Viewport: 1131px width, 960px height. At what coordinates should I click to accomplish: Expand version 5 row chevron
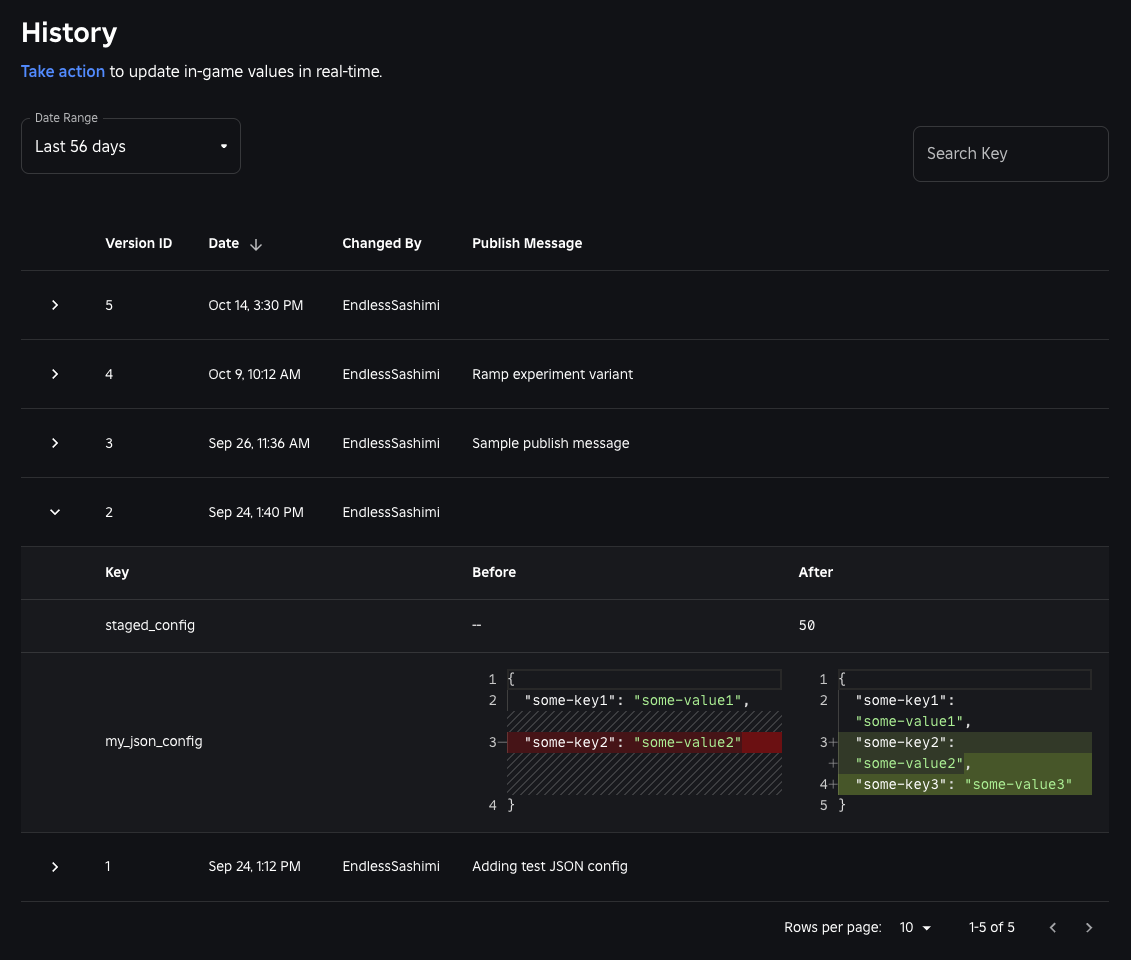click(55, 305)
